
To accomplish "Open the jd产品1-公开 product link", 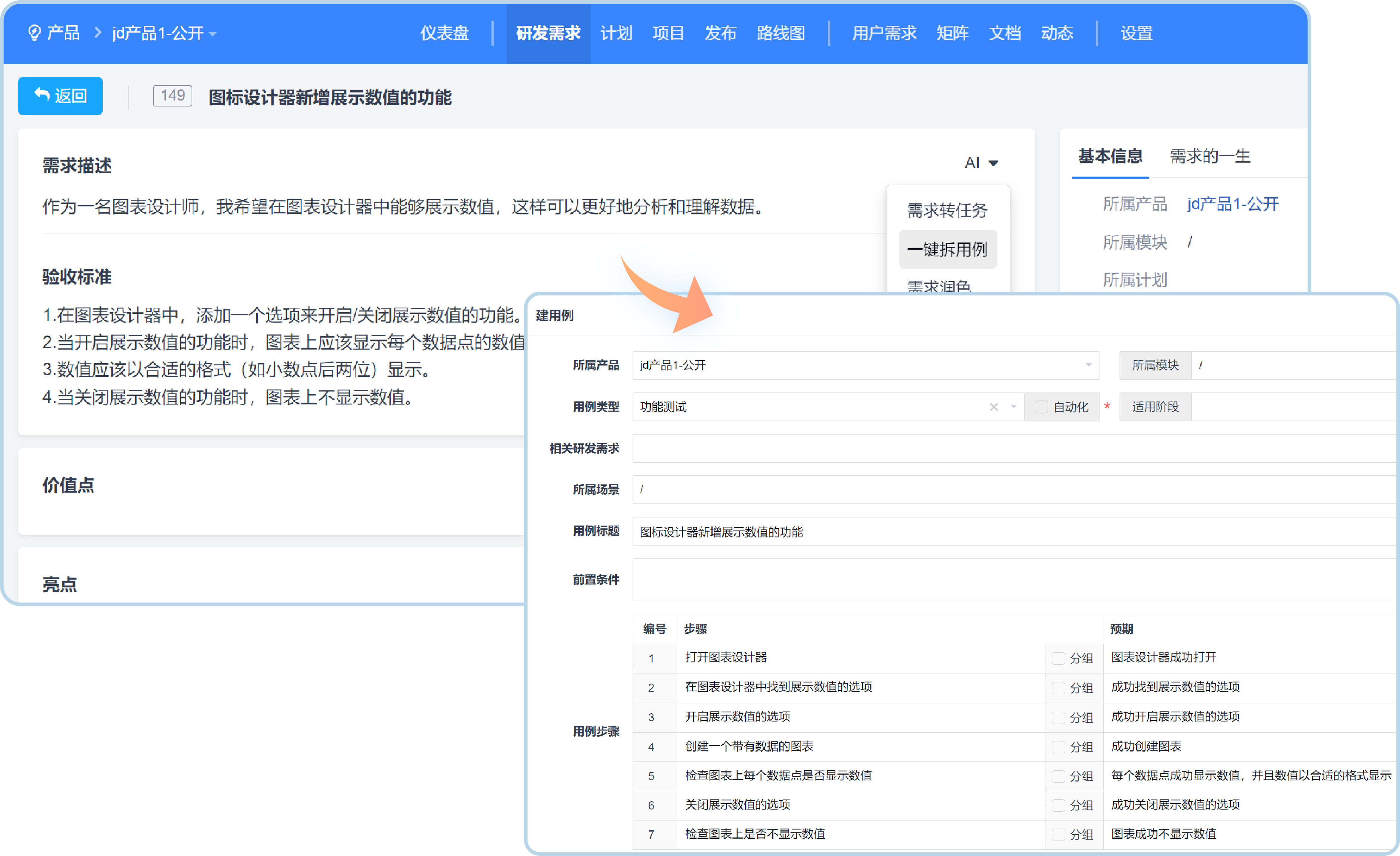I will pyautogui.click(x=1232, y=204).
